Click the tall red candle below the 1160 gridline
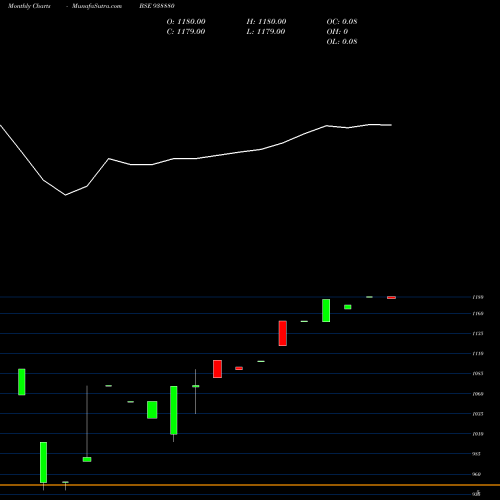500x500 pixels. click(x=283, y=333)
